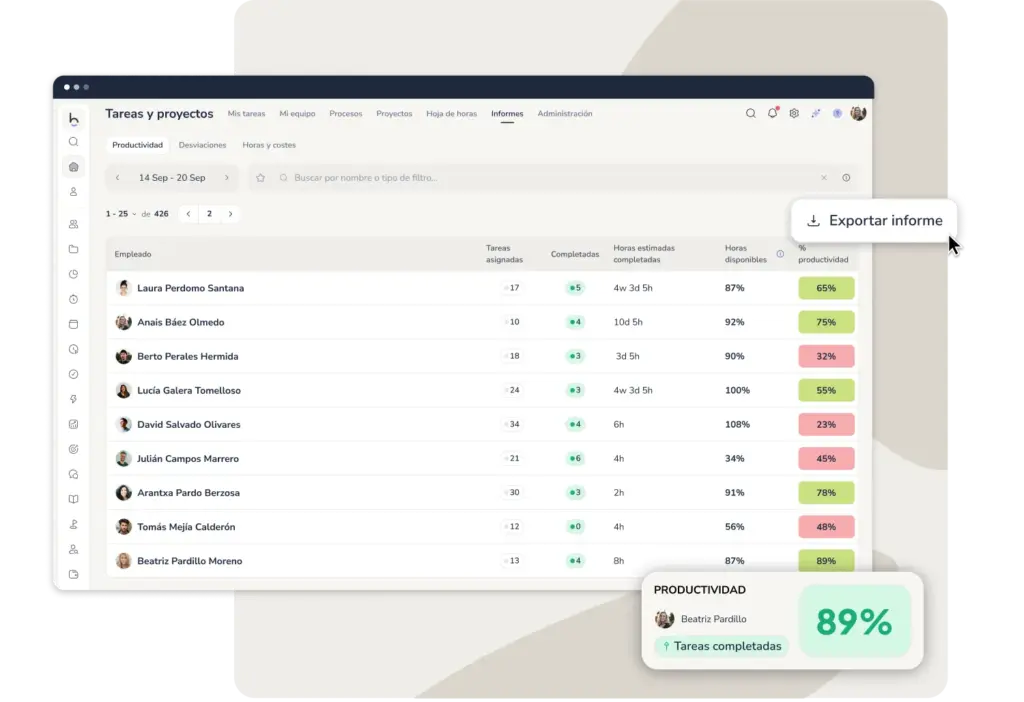Click the app logo in the sidebar
The width and height of the screenshot is (1024, 702).
[74, 118]
